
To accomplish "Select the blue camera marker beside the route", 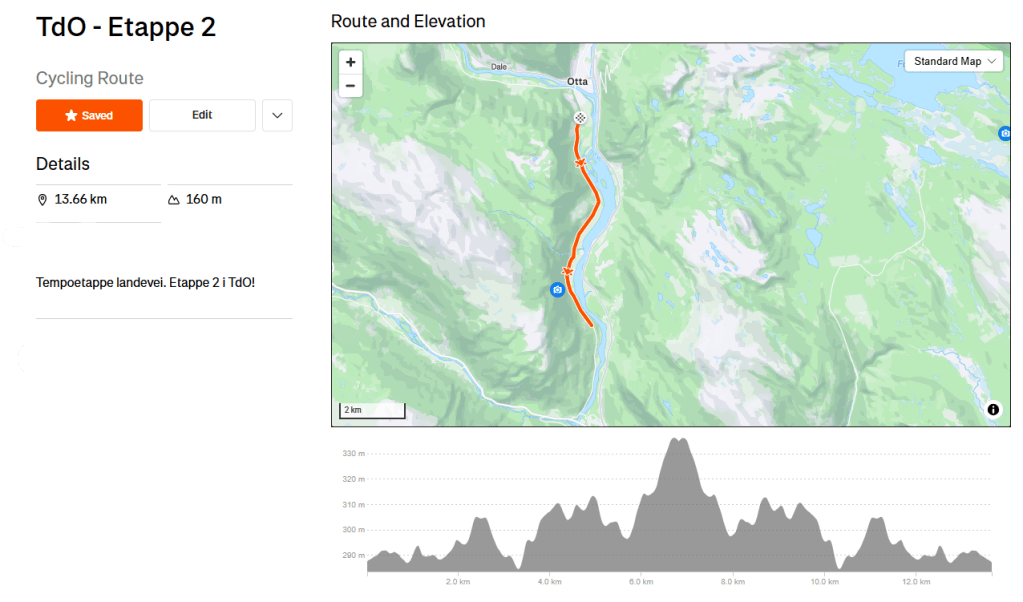I will pyautogui.click(x=557, y=290).
